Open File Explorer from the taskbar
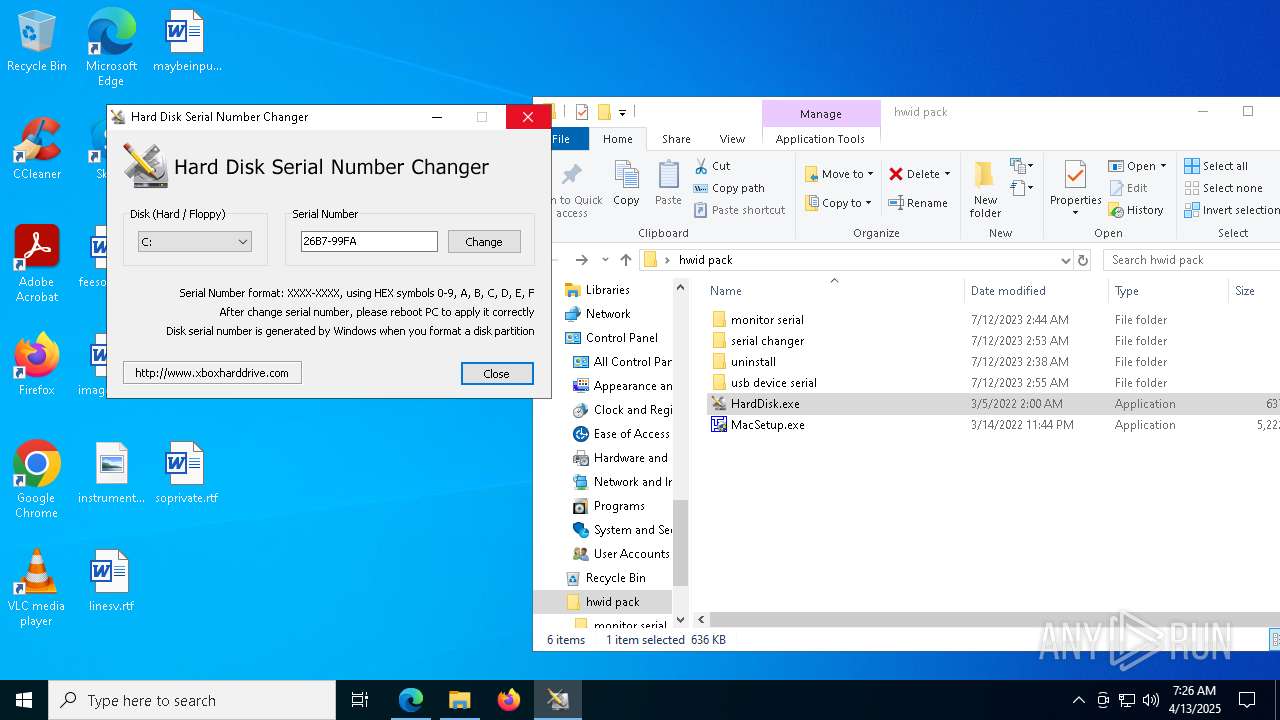The height and width of the screenshot is (720, 1280). [459, 700]
